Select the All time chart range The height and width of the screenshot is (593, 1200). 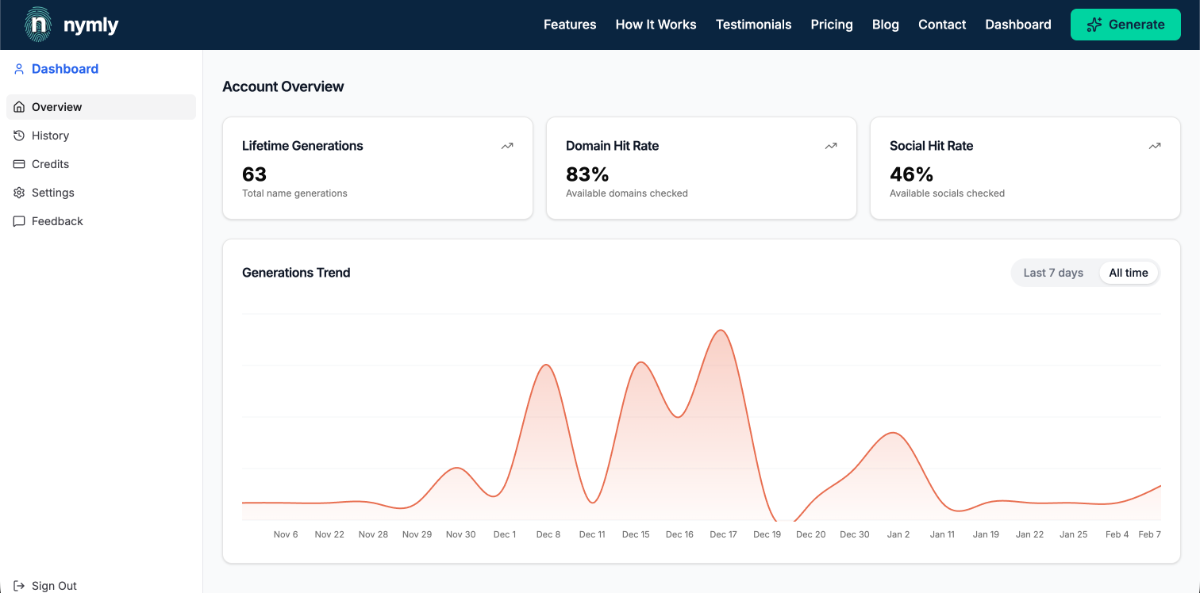pos(1128,273)
